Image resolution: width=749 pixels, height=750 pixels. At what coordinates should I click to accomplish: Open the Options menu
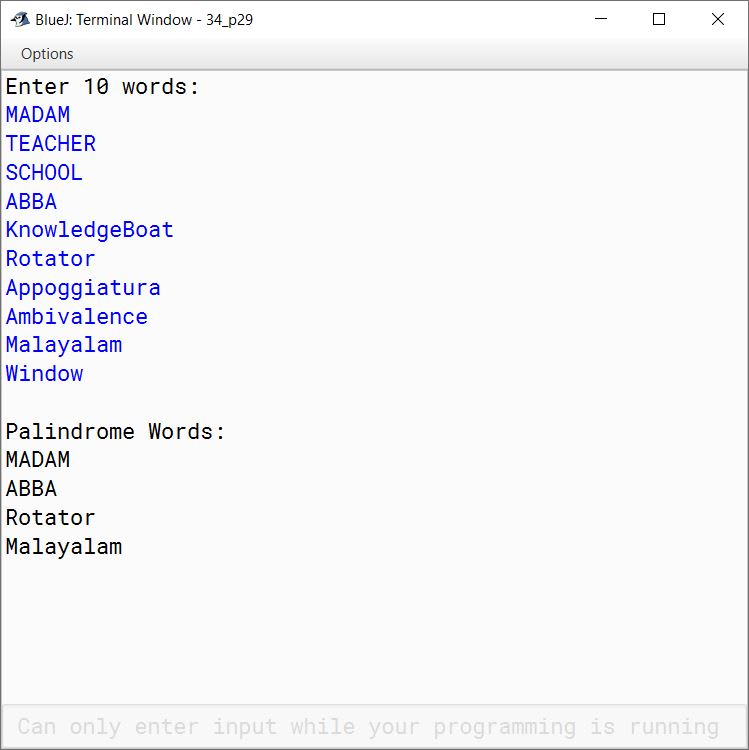(x=47, y=54)
